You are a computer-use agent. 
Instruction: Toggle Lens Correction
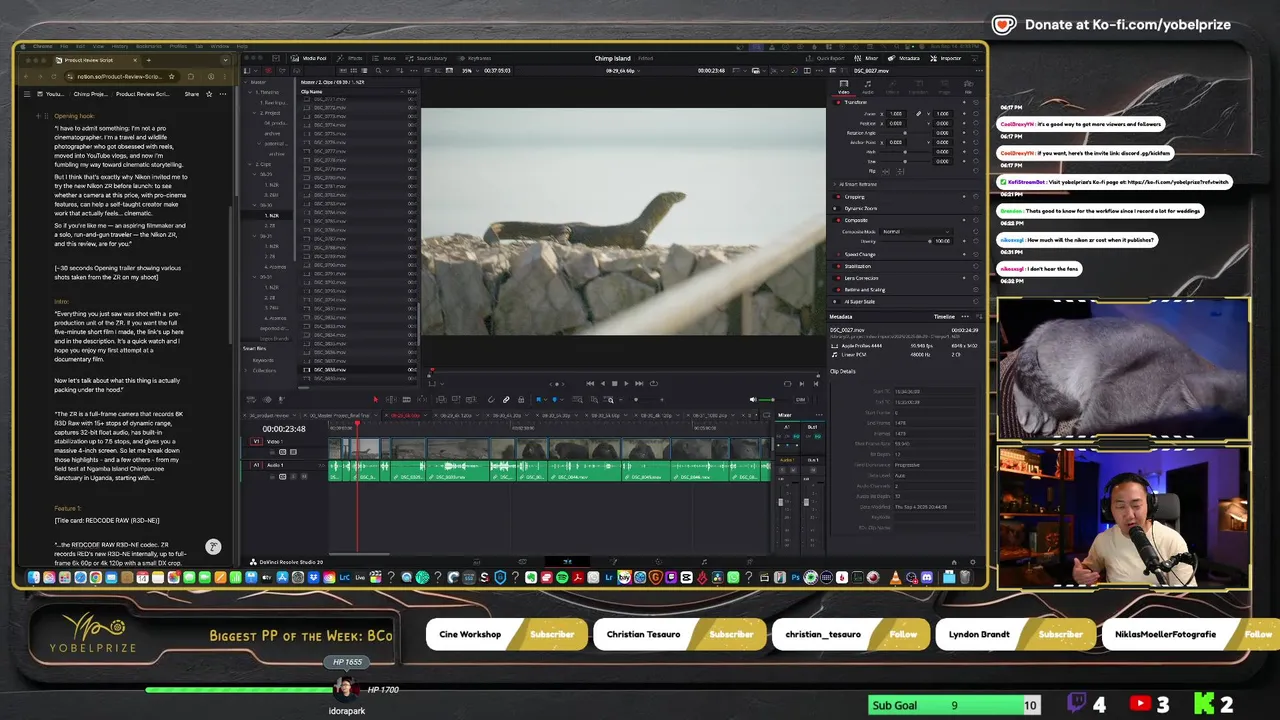[837, 278]
